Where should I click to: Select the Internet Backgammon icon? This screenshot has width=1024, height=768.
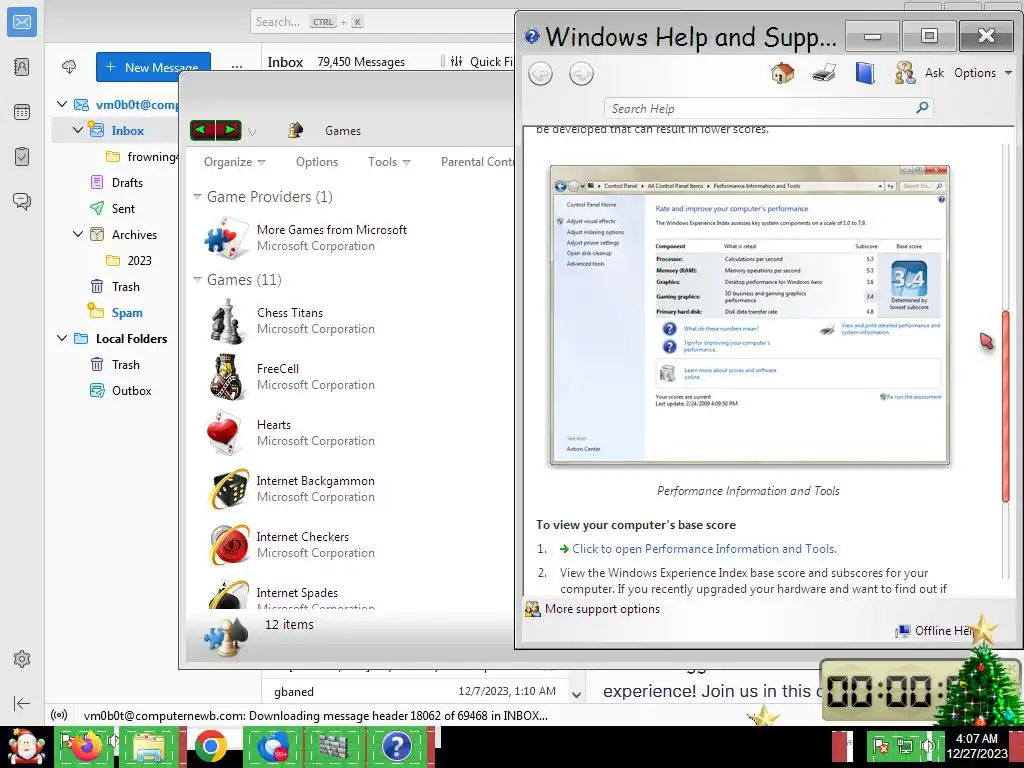[229, 488]
